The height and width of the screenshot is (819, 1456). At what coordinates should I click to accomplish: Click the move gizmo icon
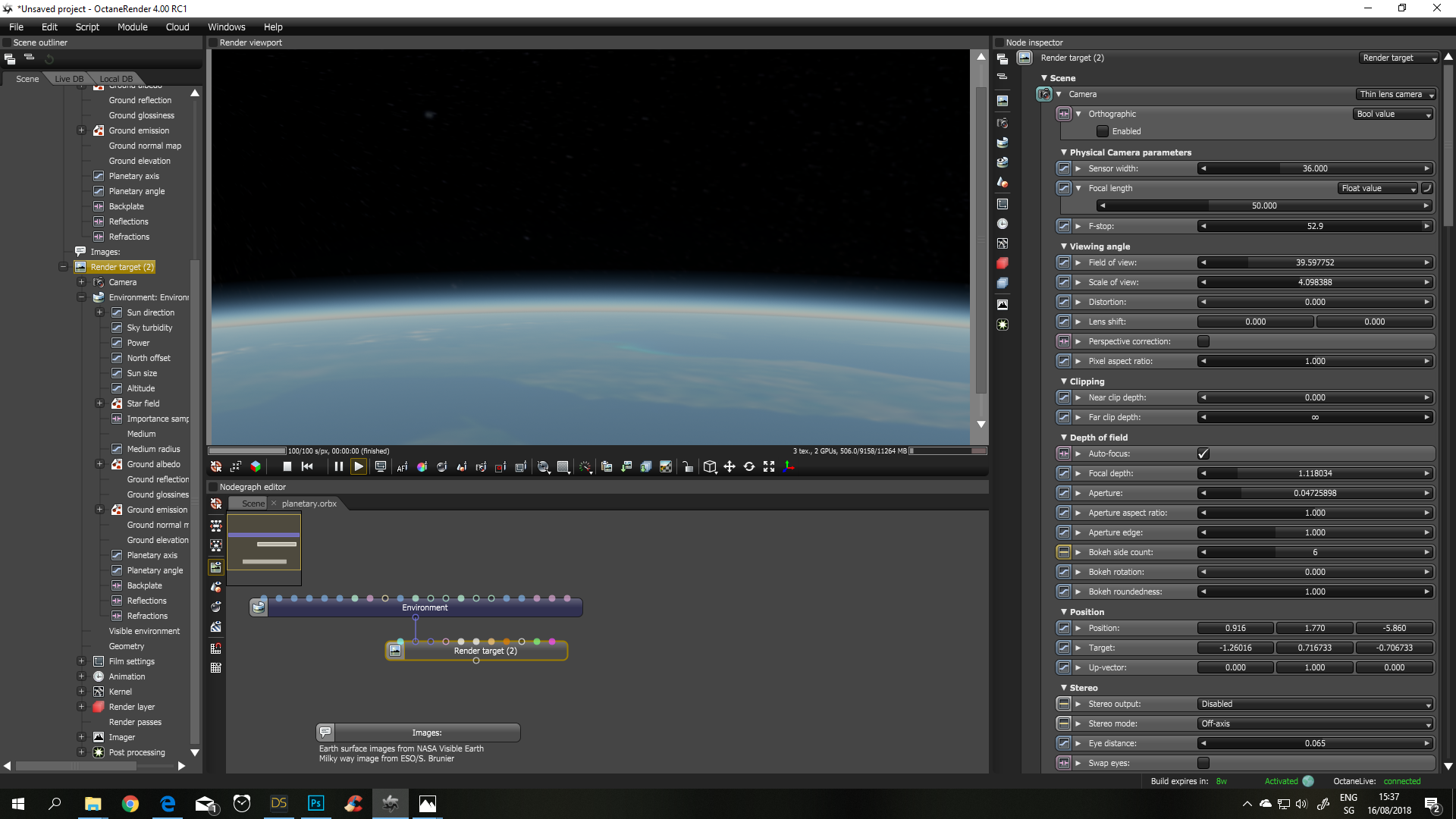tap(730, 466)
